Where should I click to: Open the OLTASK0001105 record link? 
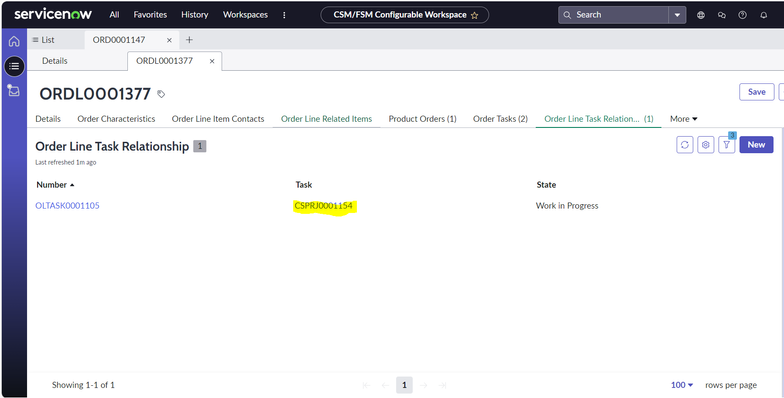[x=68, y=206]
